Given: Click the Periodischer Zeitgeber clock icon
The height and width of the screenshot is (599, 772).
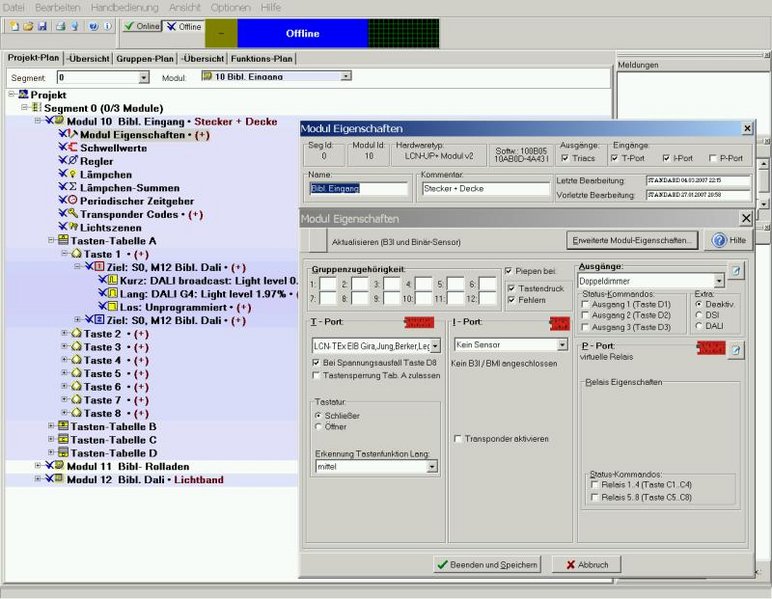Looking at the screenshot, I should (x=73, y=200).
